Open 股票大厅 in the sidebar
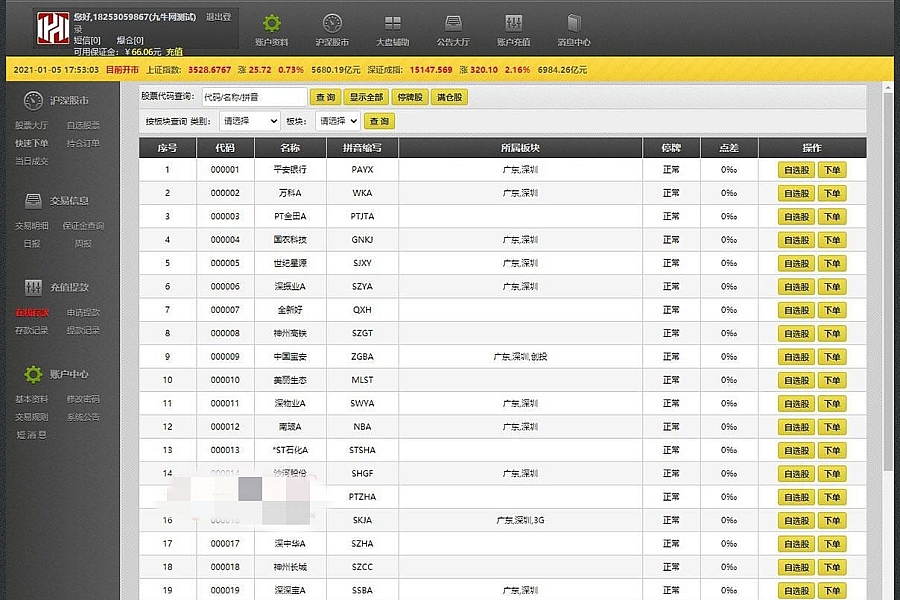The image size is (900, 600). coord(32,125)
